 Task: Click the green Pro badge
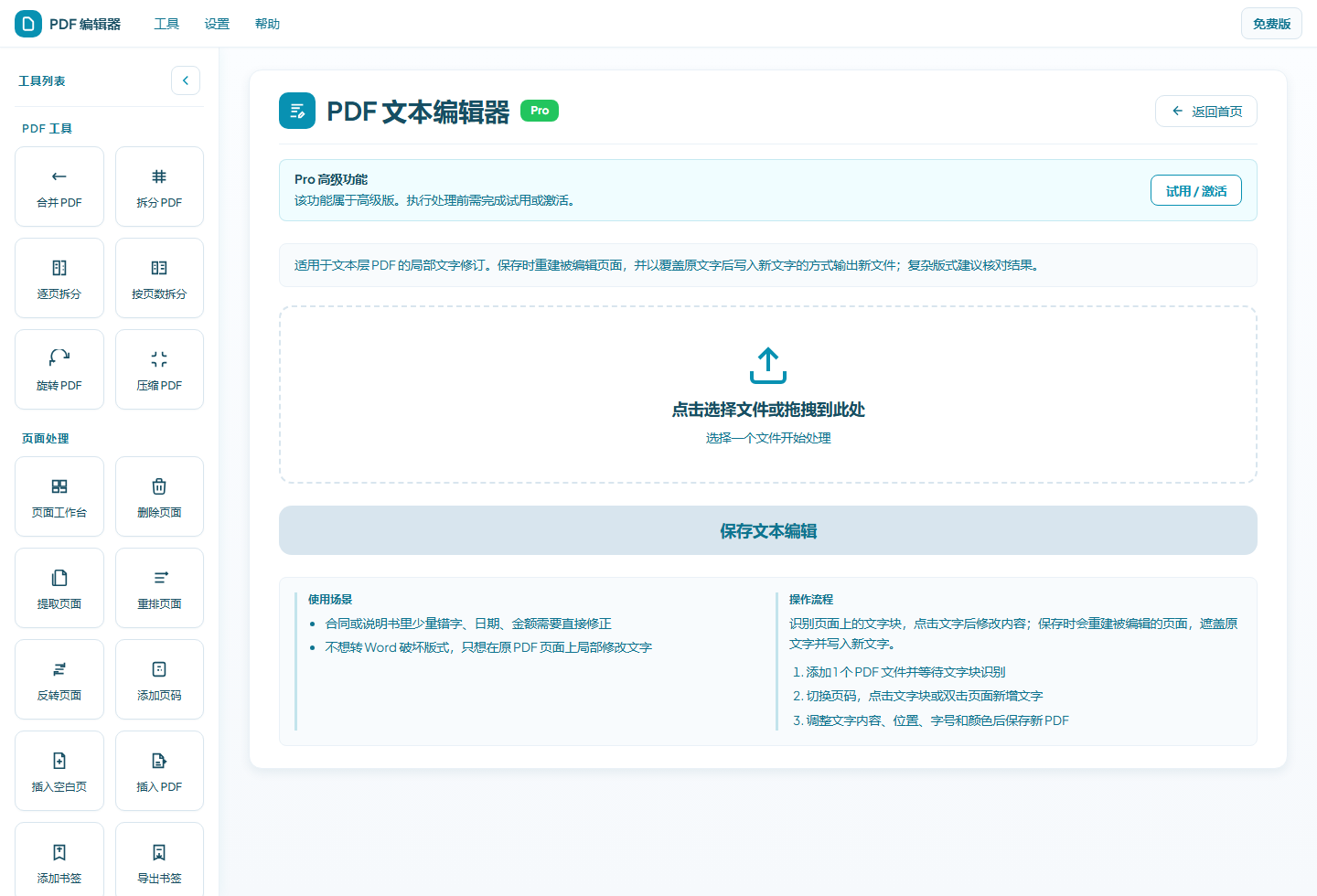click(x=540, y=111)
